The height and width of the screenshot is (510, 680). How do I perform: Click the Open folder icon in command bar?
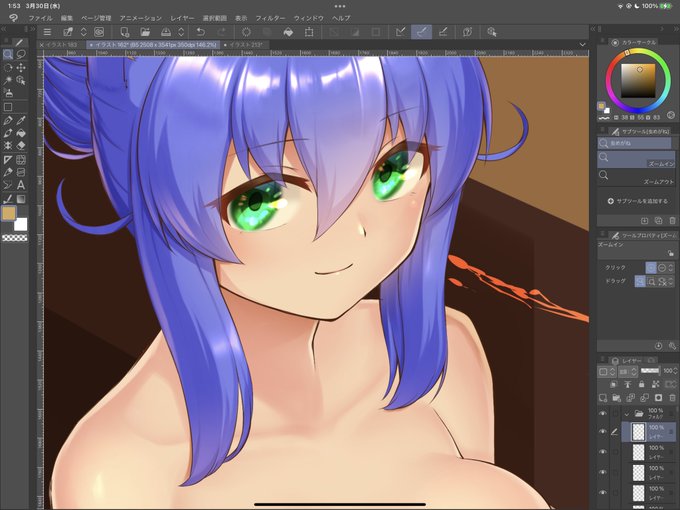click(x=145, y=32)
